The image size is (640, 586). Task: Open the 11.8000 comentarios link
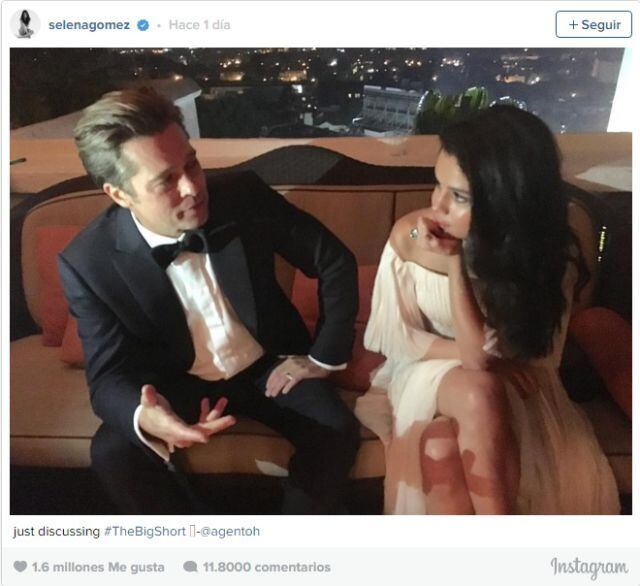click(267, 567)
